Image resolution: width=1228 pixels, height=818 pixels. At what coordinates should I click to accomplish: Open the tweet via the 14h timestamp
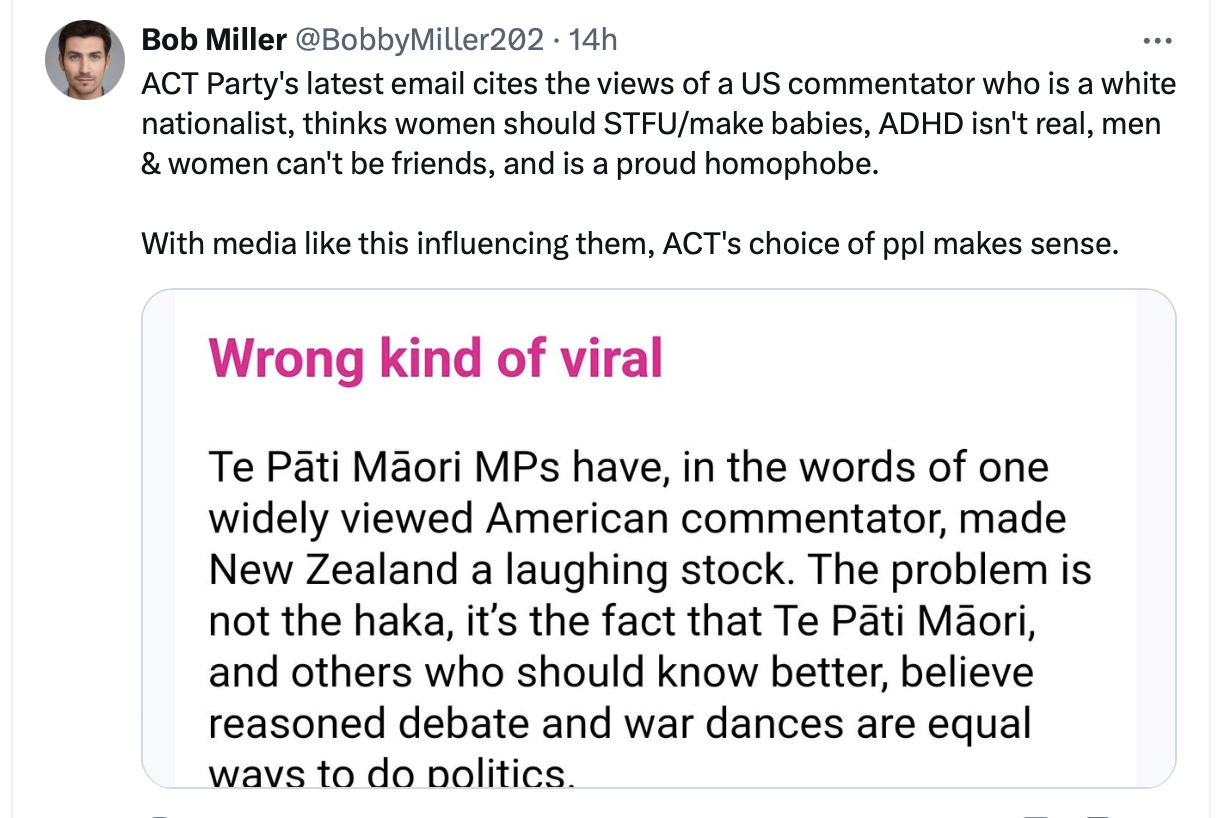click(592, 40)
